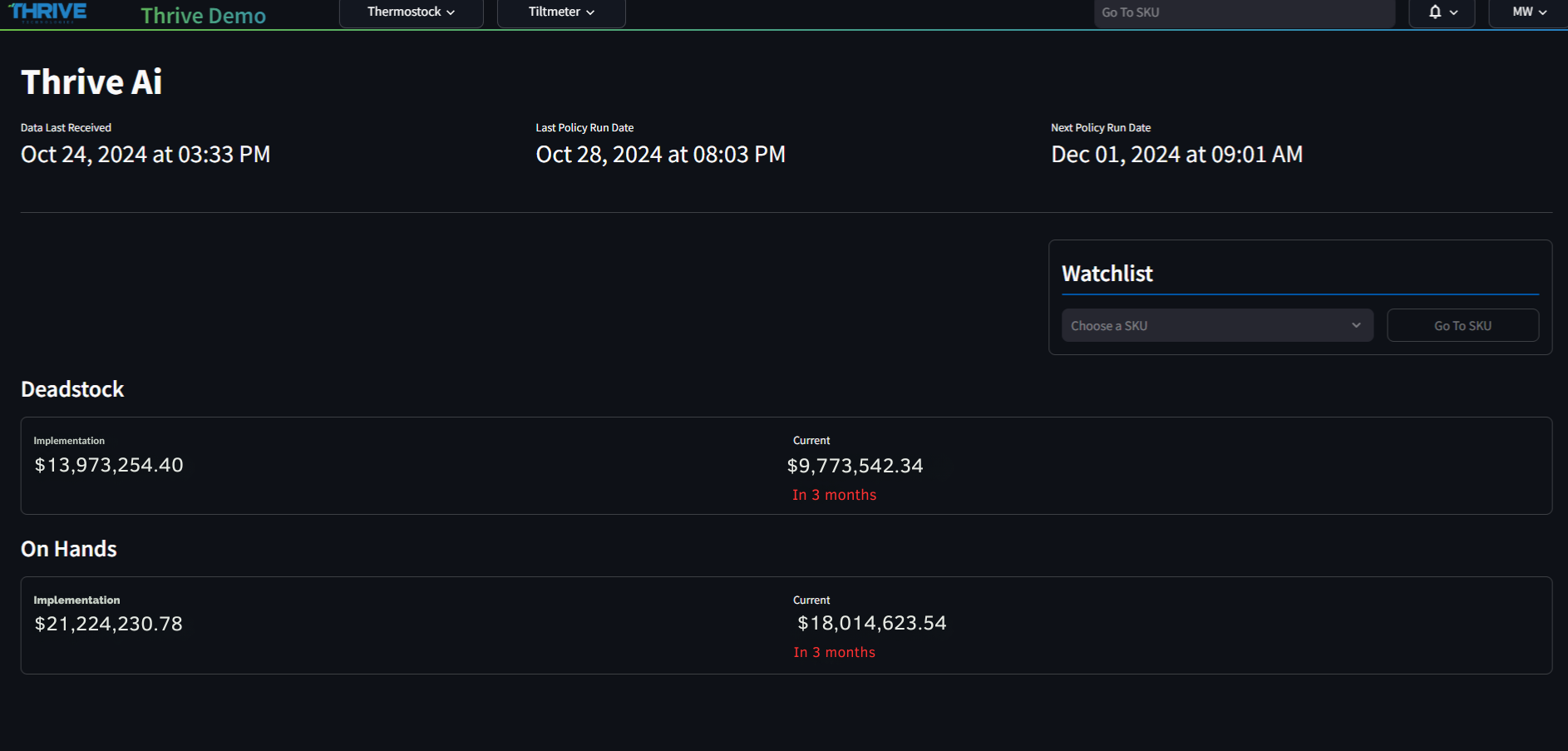Expand the Tiltmeter menu
The image size is (1568, 751).
561,12
